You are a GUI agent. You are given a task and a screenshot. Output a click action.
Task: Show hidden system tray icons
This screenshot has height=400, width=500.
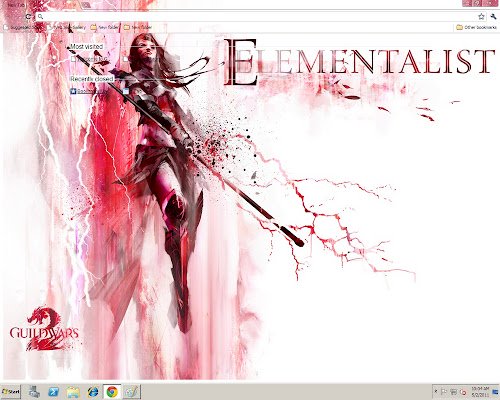[436, 391]
